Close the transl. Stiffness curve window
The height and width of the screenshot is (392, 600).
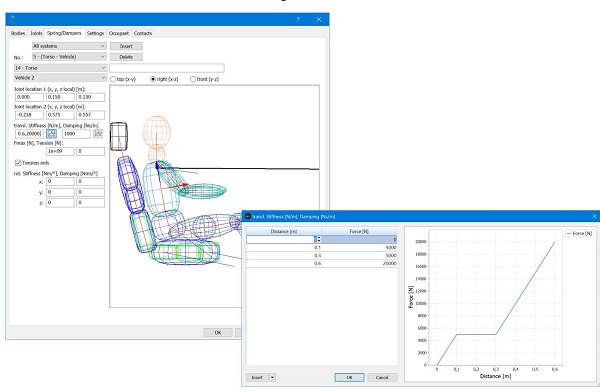594,216
